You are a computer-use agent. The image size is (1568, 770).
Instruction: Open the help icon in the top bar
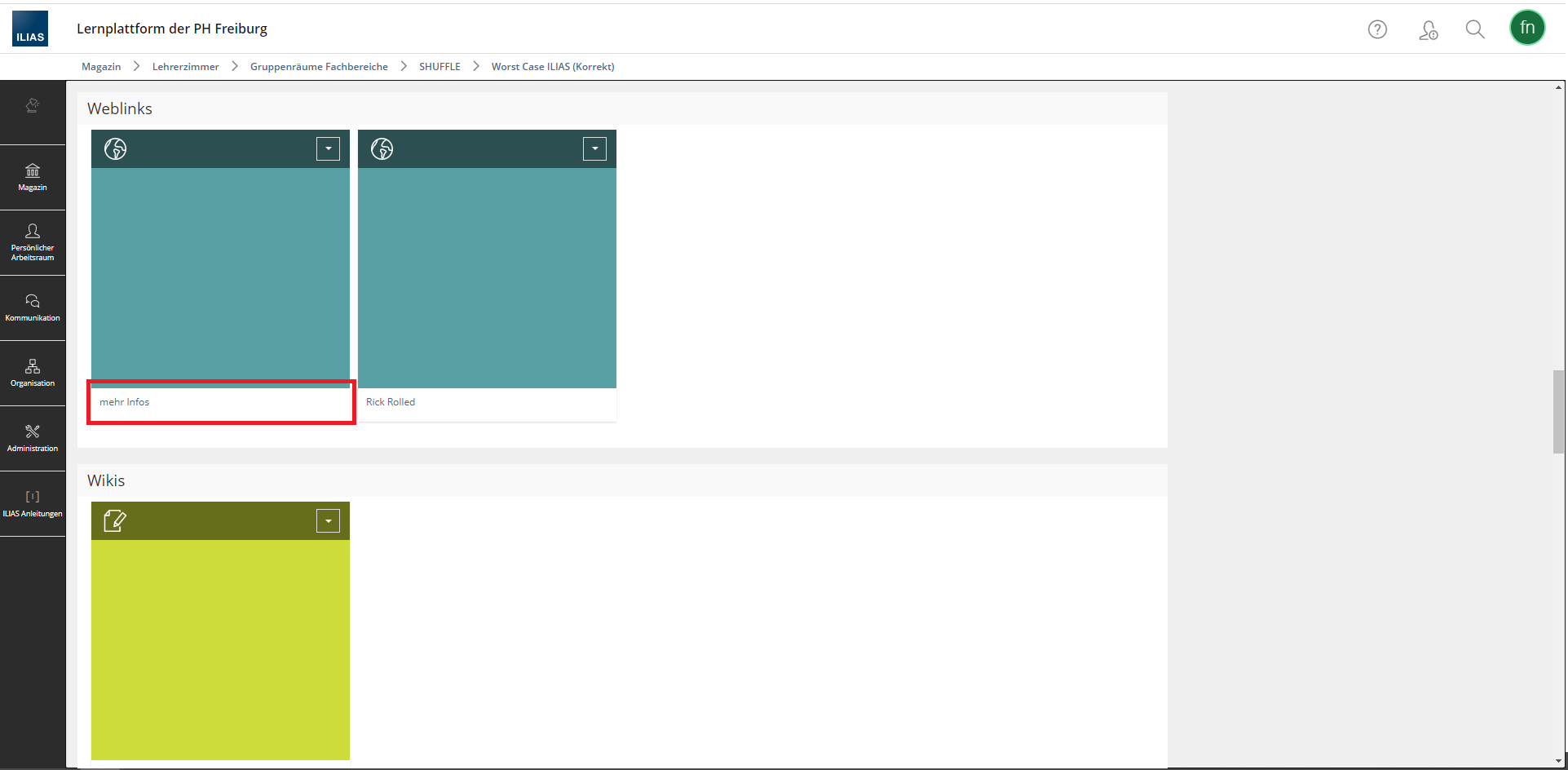click(1378, 29)
